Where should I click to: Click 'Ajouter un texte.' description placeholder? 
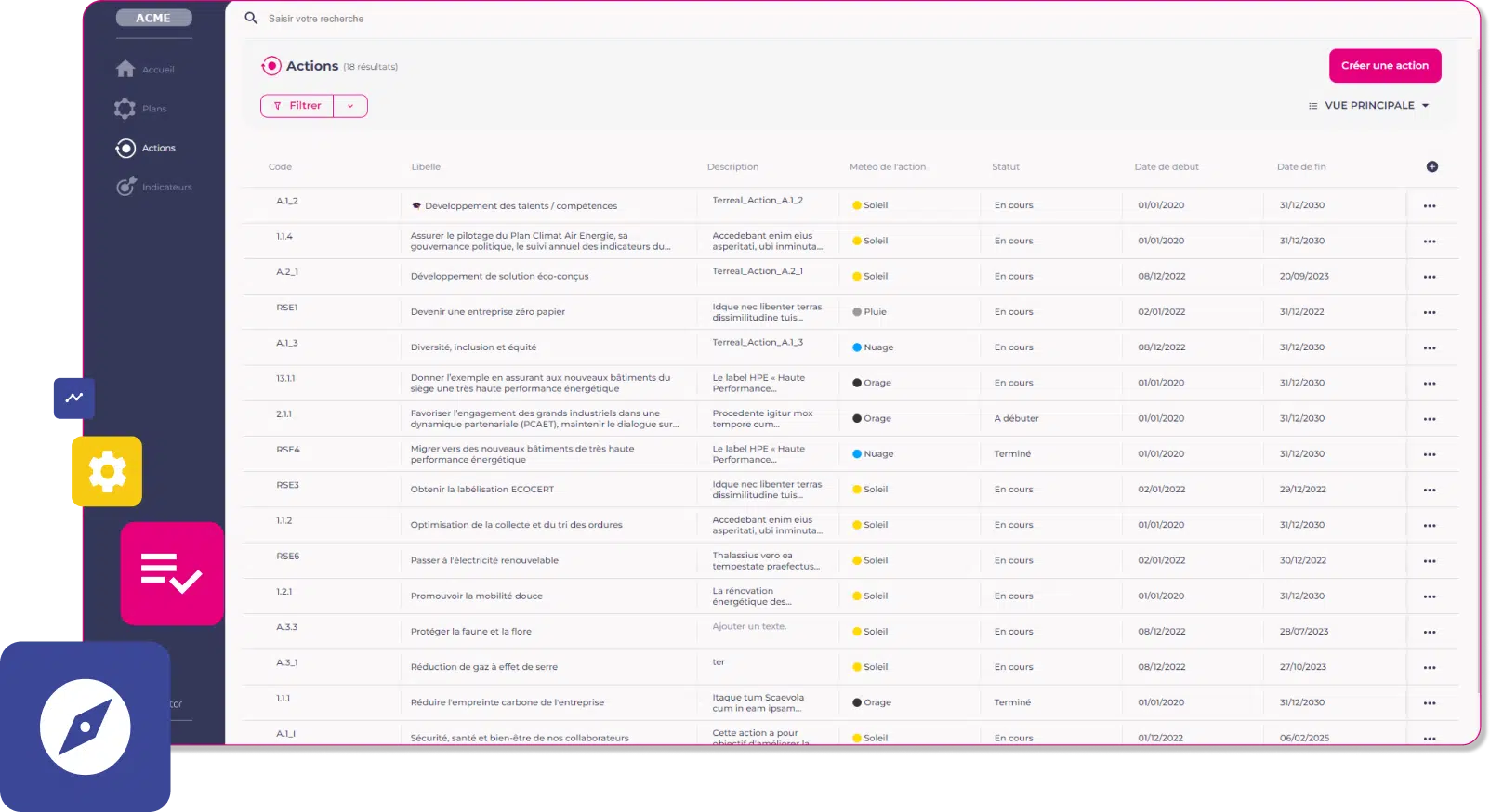[749, 626]
